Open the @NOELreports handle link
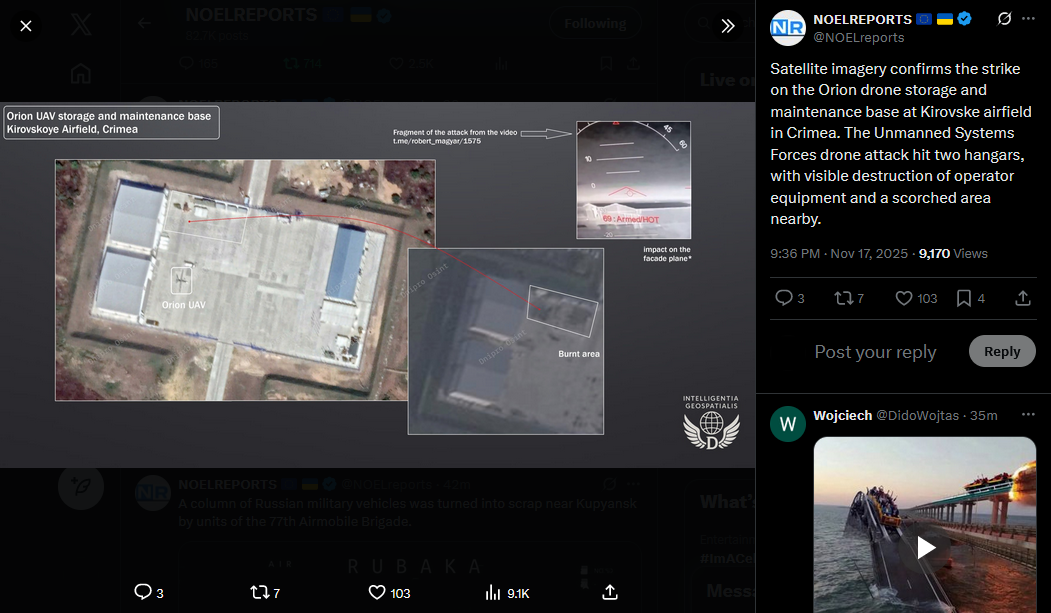The height and width of the screenshot is (613, 1051). click(859, 38)
